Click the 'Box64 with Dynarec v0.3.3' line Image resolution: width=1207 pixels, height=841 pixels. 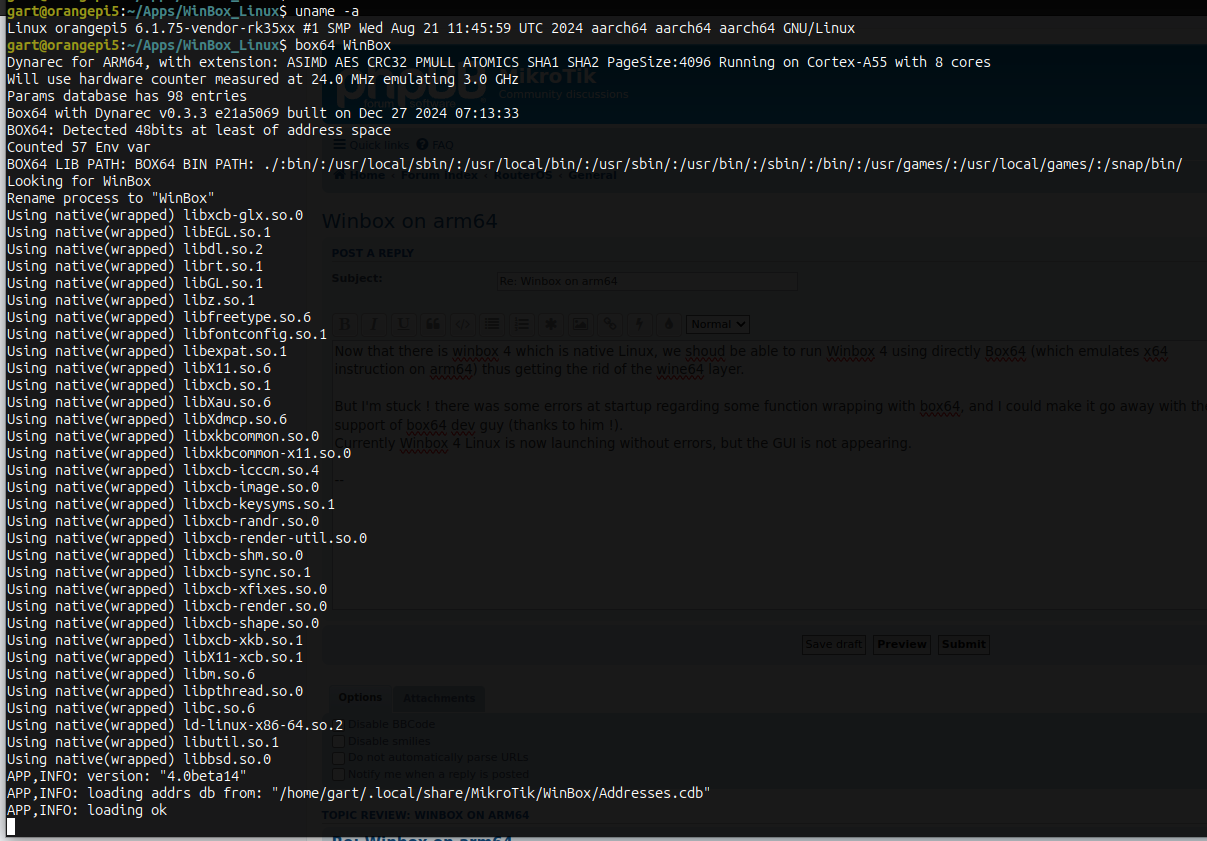click(x=263, y=113)
